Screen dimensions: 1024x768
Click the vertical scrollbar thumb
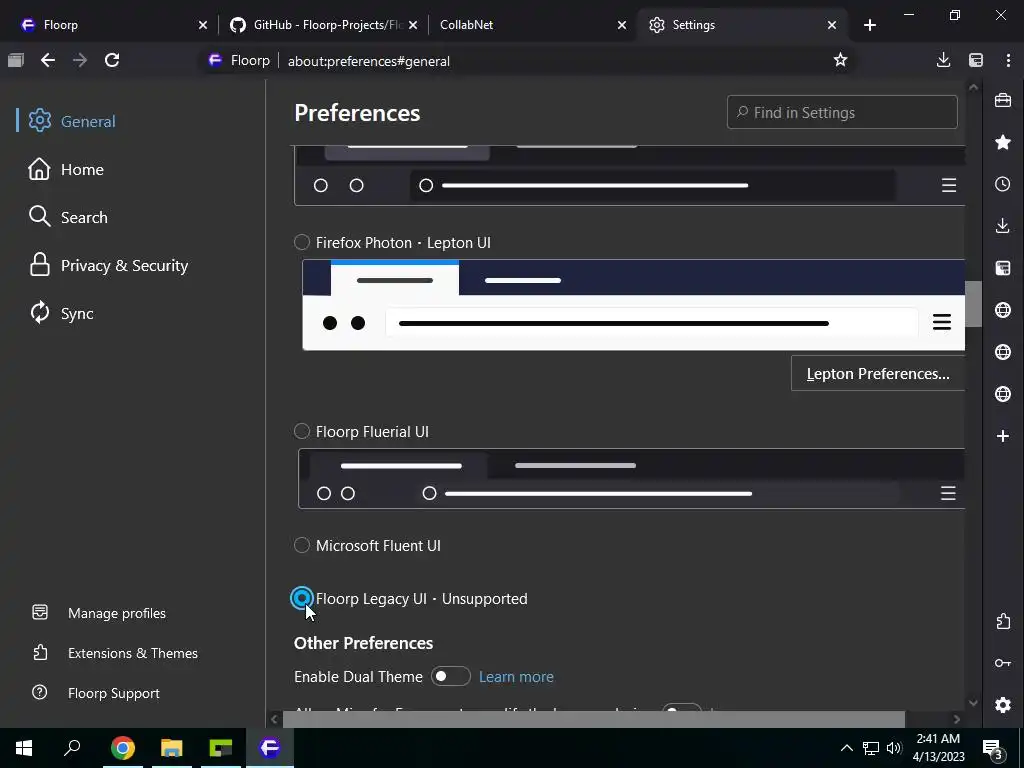pos(973,304)
